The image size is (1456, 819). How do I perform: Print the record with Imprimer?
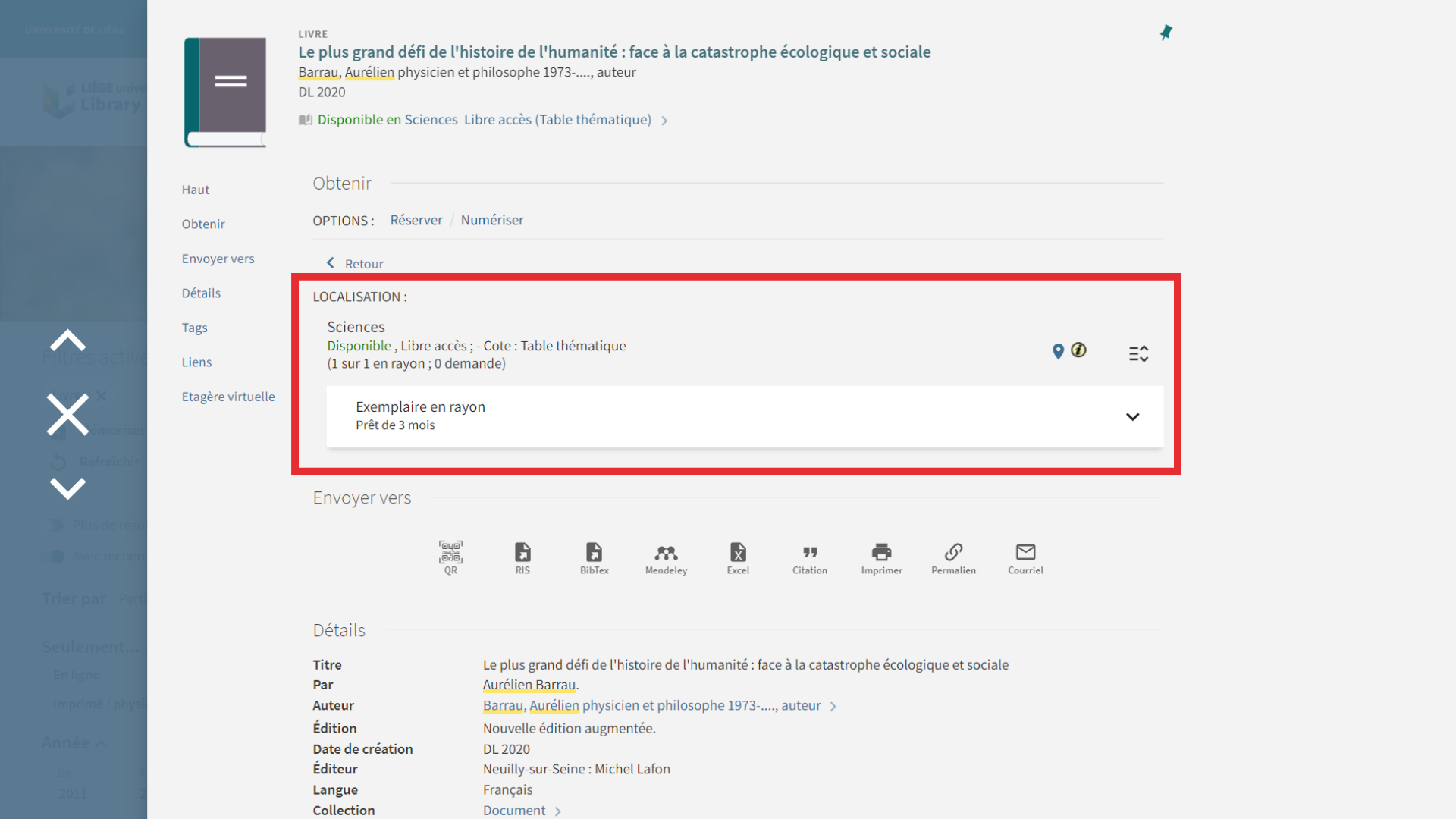pos(881,558)
